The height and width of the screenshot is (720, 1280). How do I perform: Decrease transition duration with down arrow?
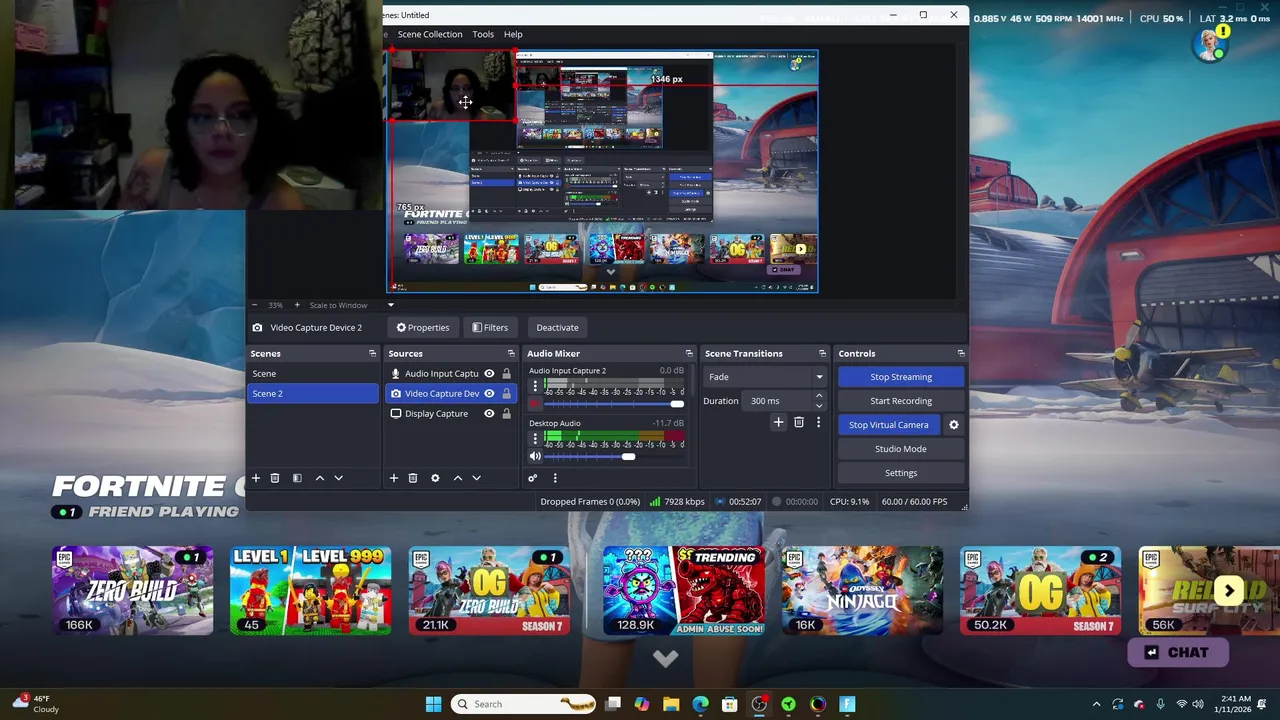[819, 405]
